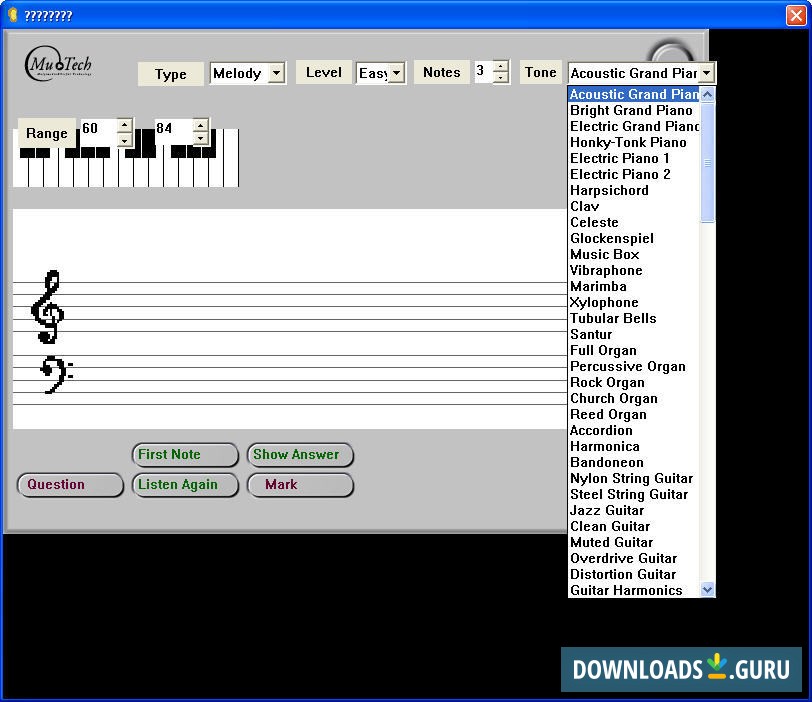The width and height of the screenshot is (812, 702).
Task: Pick Reed Organ tone
Action: pyautogui.click(x=634, y=415)
